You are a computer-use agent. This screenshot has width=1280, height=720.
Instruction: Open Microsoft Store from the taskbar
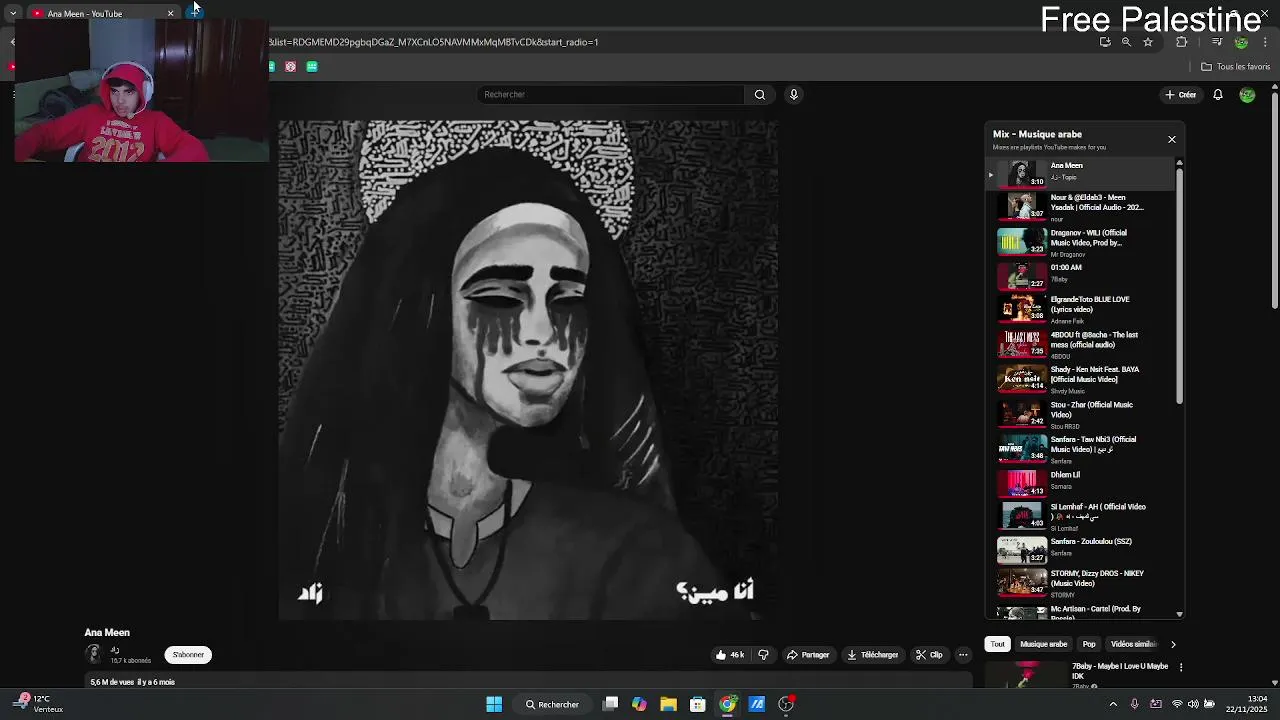tap(698, 704)
